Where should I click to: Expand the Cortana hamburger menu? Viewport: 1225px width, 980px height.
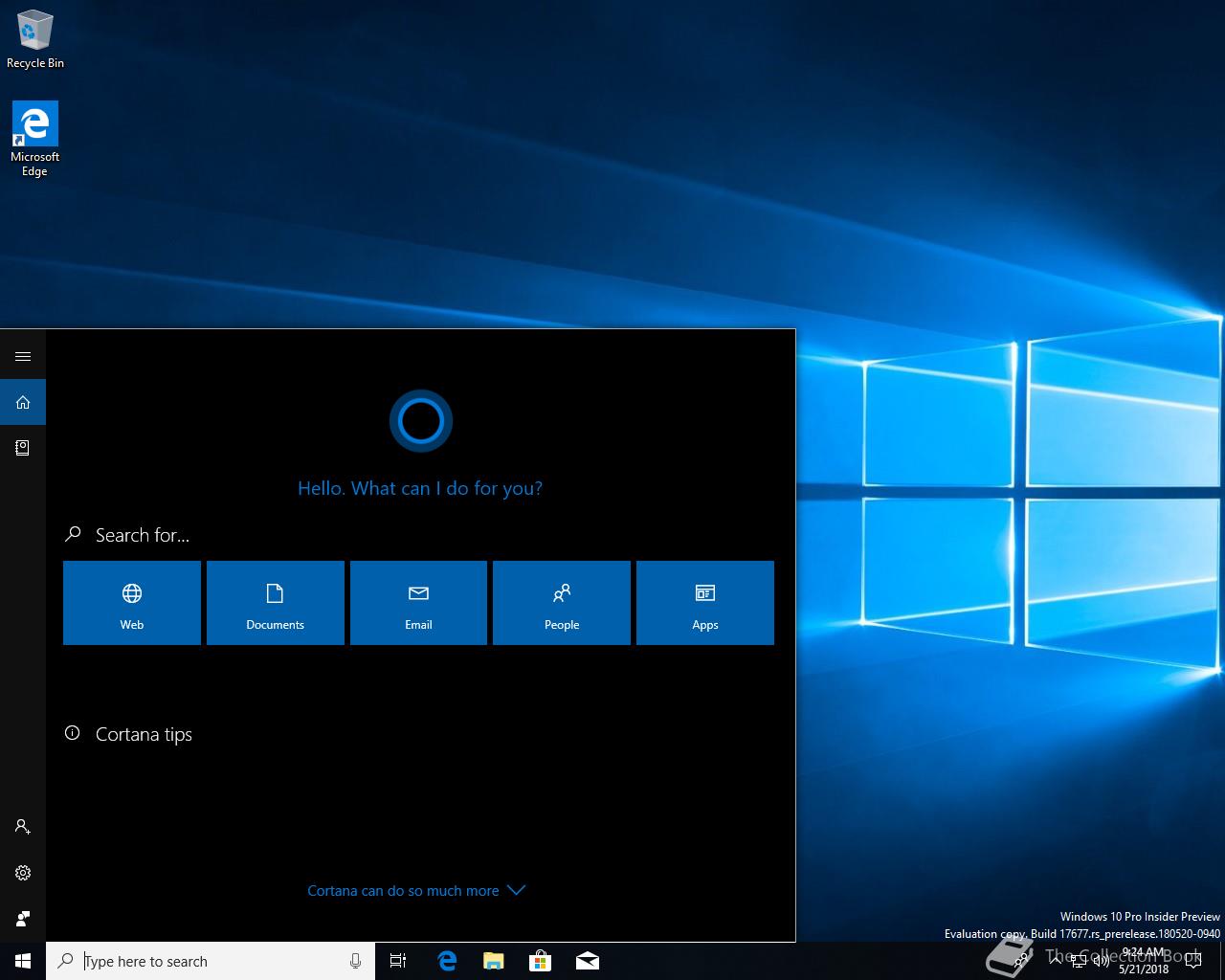(x=23, y=357)
